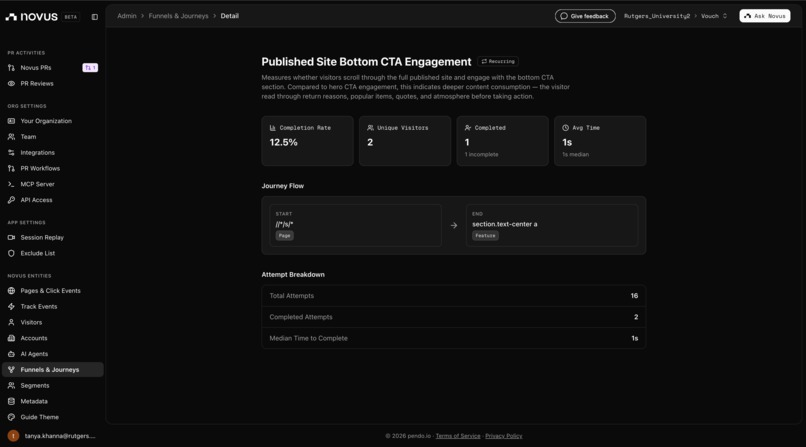The width and height of the screenshot is (806, 447).
Task: Open the Vouch app switcher dropdown
Action: click(x=714, y=16)
